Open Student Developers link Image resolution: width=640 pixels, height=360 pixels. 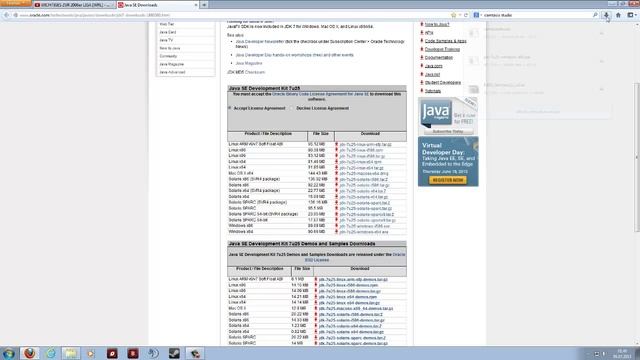(442, 82)
